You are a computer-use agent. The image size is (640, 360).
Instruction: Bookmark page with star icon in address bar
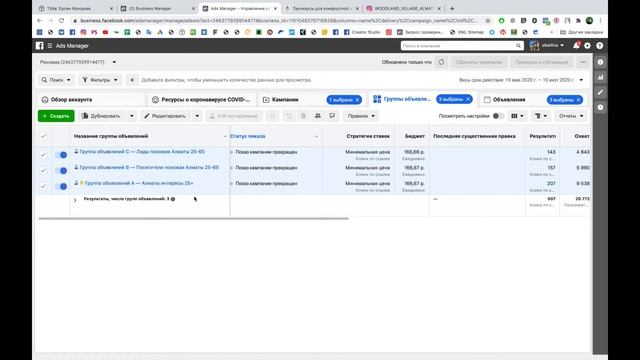point(488,20)
